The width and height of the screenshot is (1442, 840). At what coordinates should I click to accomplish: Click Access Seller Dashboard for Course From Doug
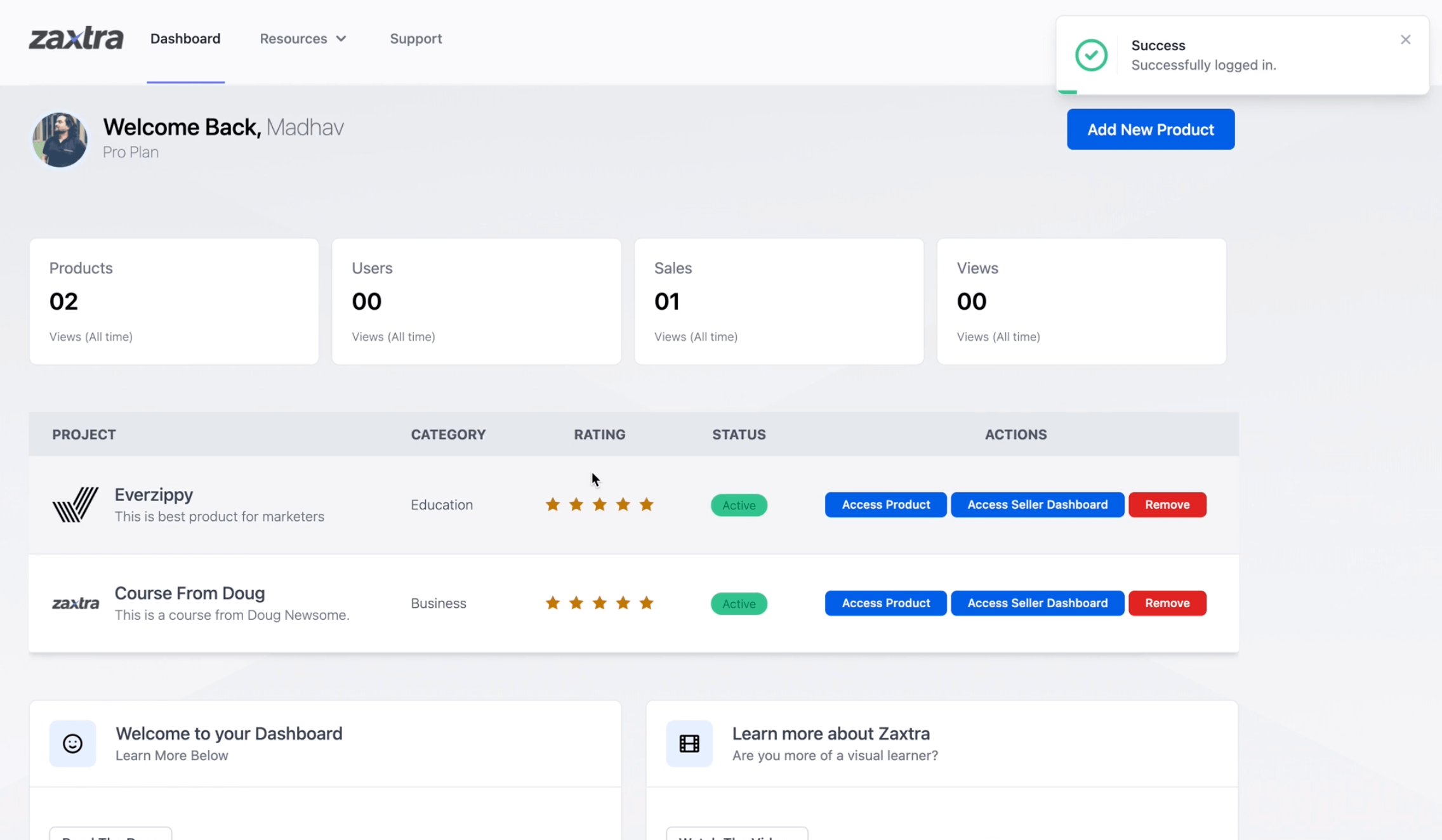pyautogui.click(x=1037, y=602)
